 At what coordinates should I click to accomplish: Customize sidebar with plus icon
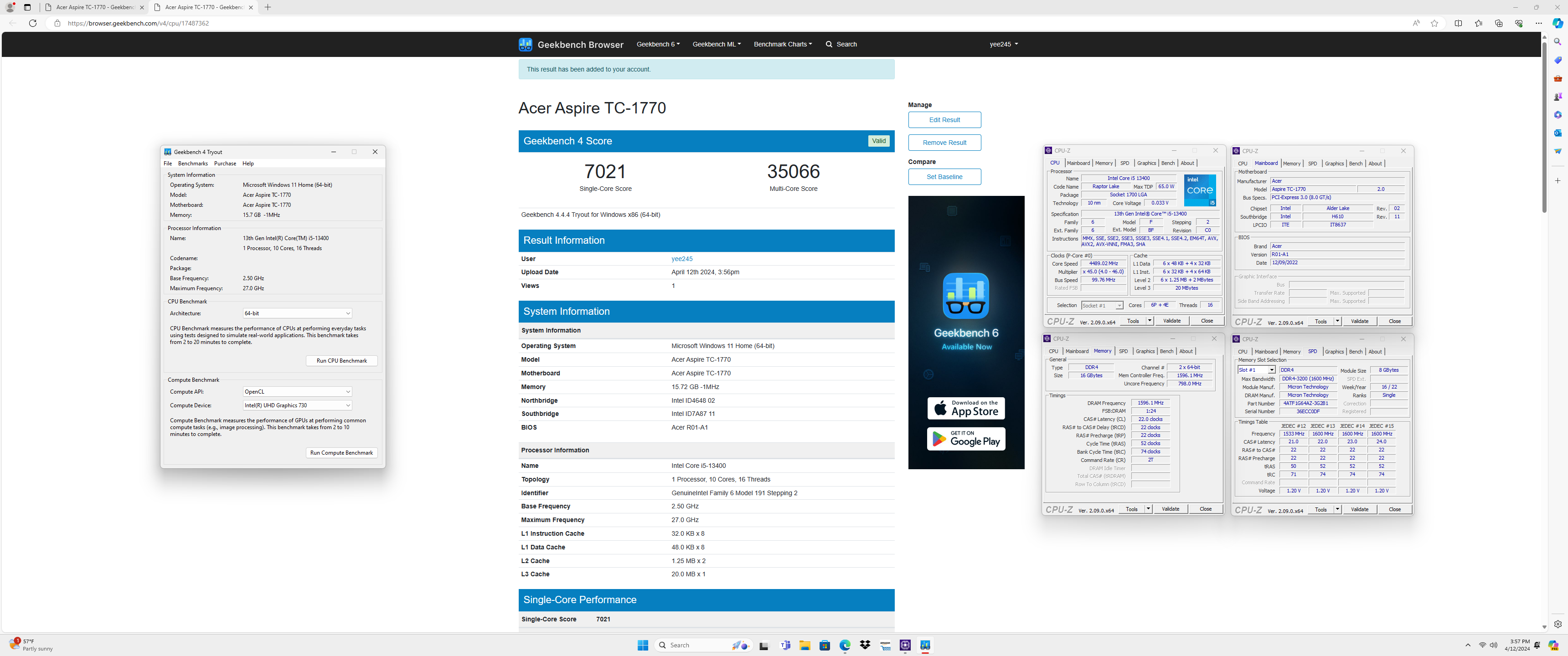(x=1558, y=181)
